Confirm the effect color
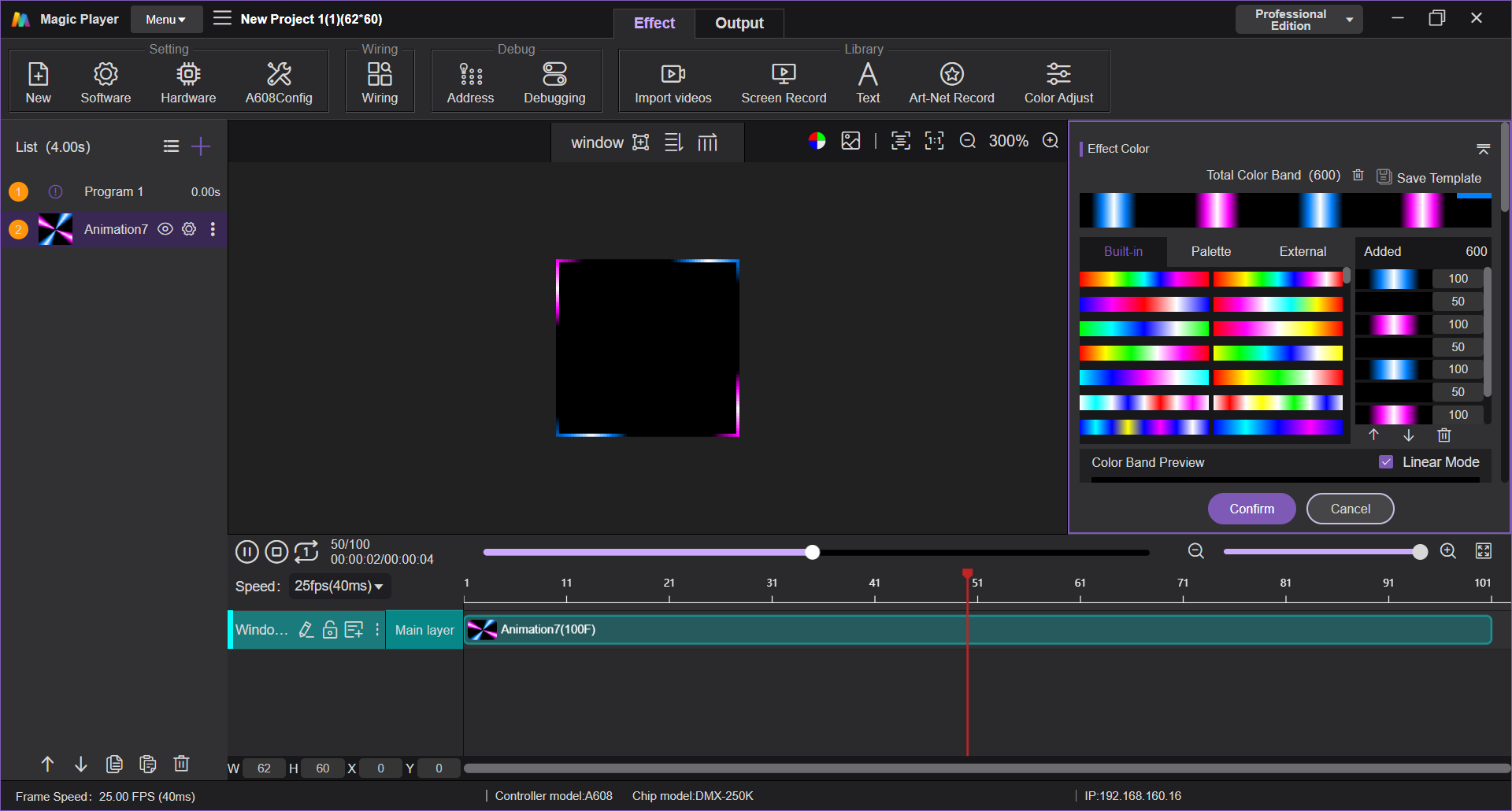The image size is (1512, 811). (1251, 509)
